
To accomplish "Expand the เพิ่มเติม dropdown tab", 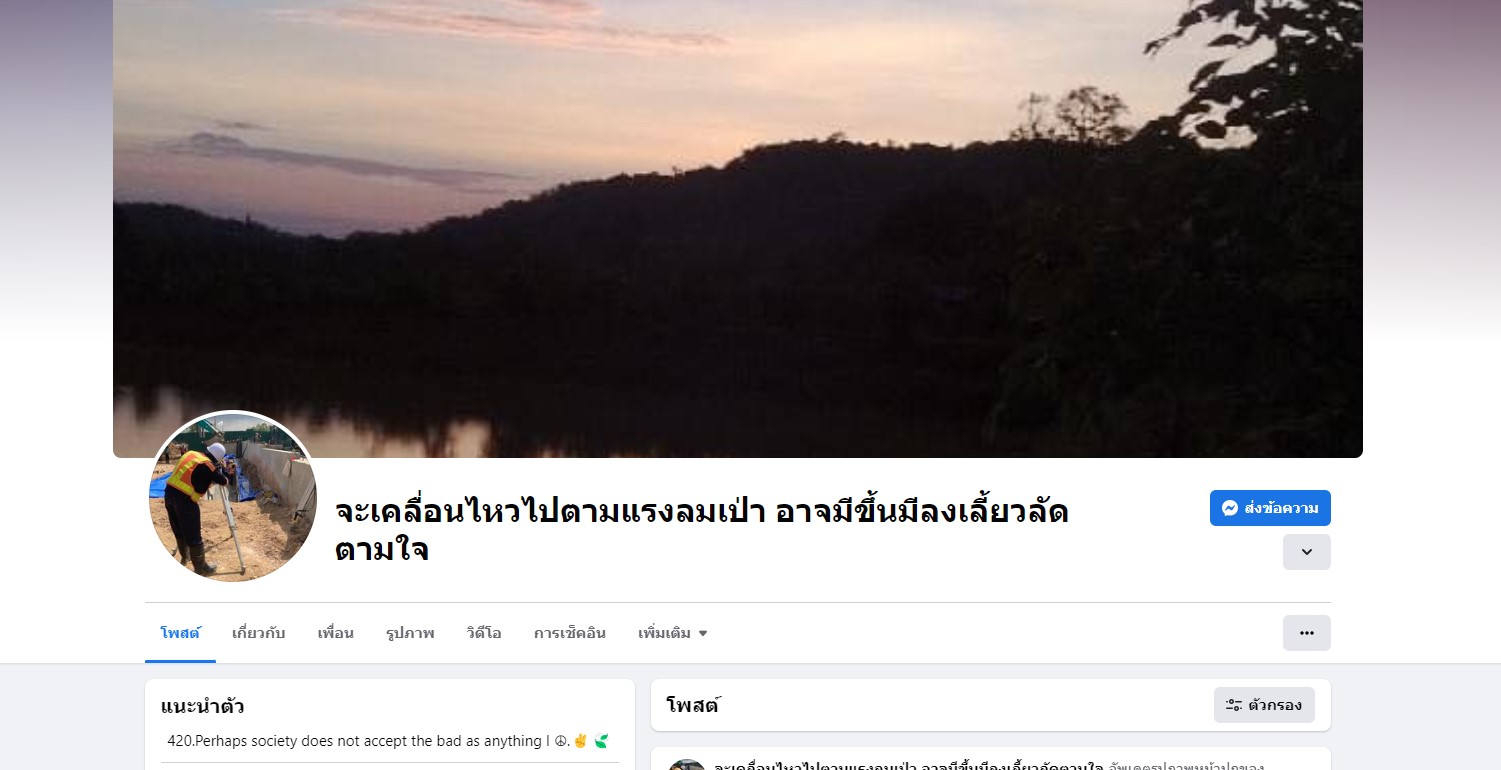I will [x=672, y=633].
